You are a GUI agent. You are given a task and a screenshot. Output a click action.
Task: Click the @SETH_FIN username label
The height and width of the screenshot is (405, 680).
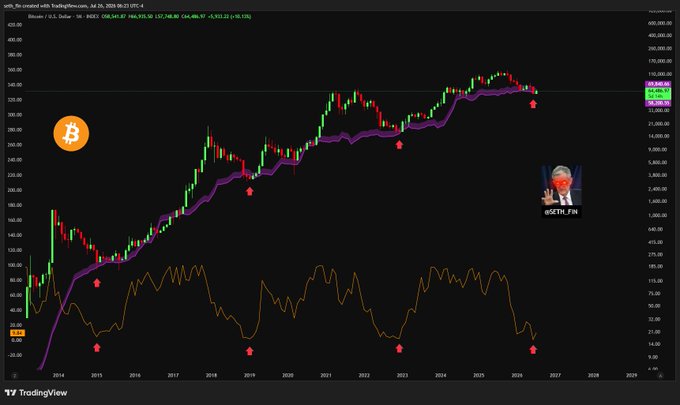point(561,212)
